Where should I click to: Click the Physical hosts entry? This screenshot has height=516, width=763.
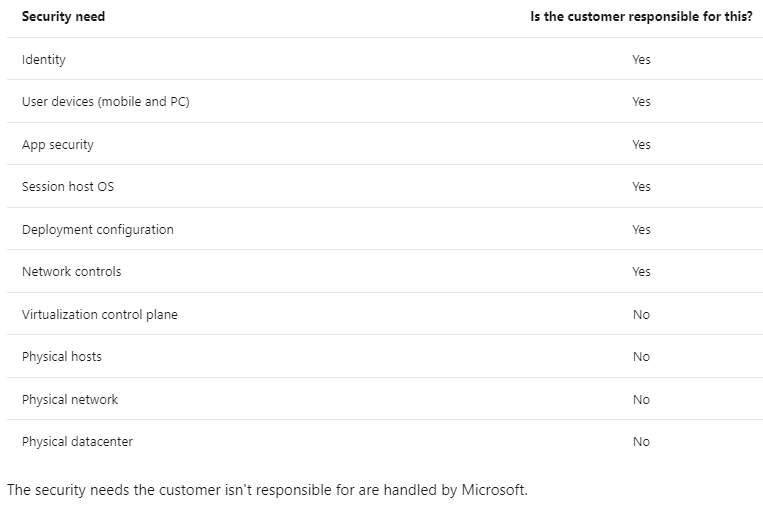[x=62, y=357]
